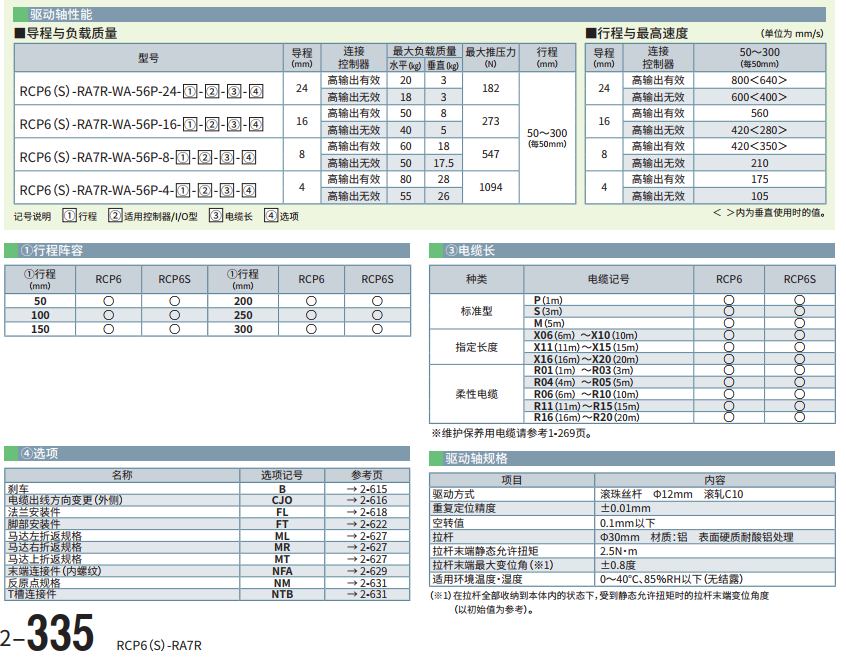Screen dimensions: 846x661
Task: Click the model number RCP6(S)-RA7R-WA-56P-8 row
Action: (x=138, y=157)
